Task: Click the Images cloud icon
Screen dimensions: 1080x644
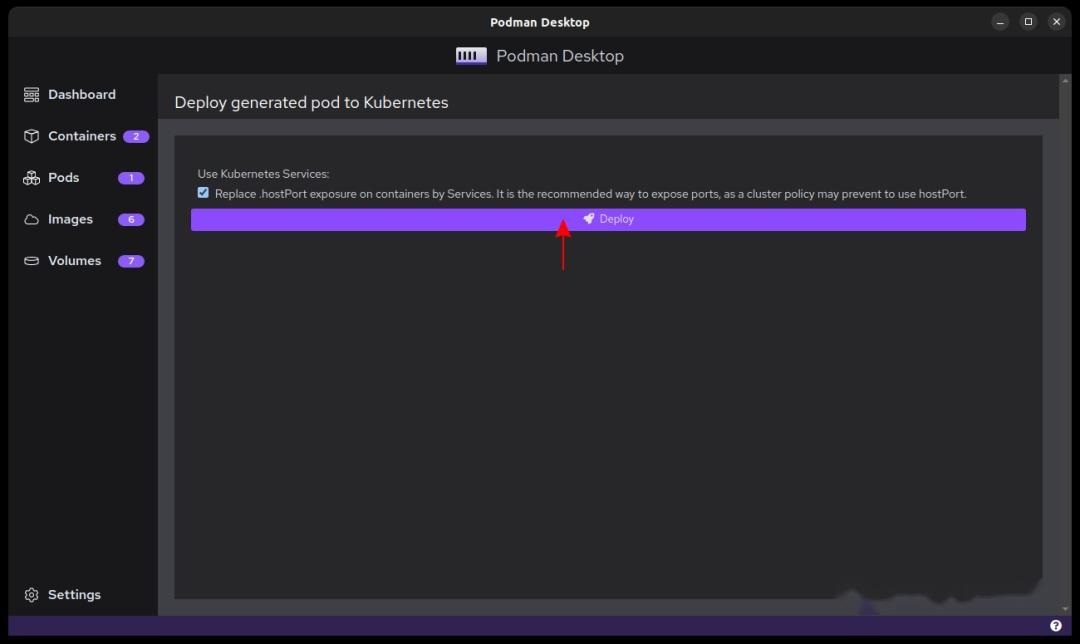Action: pyautogui.click(x=31, y=219)
